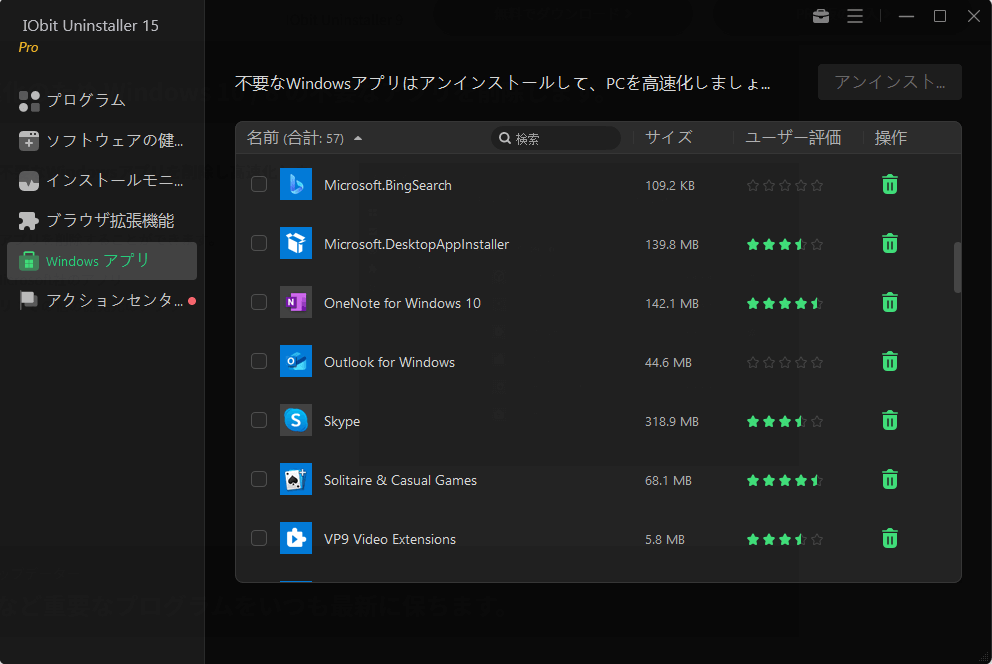Click the app list vertical scrollbar thumb
This screenshot has height=664, width=992.
pos(957,267)
